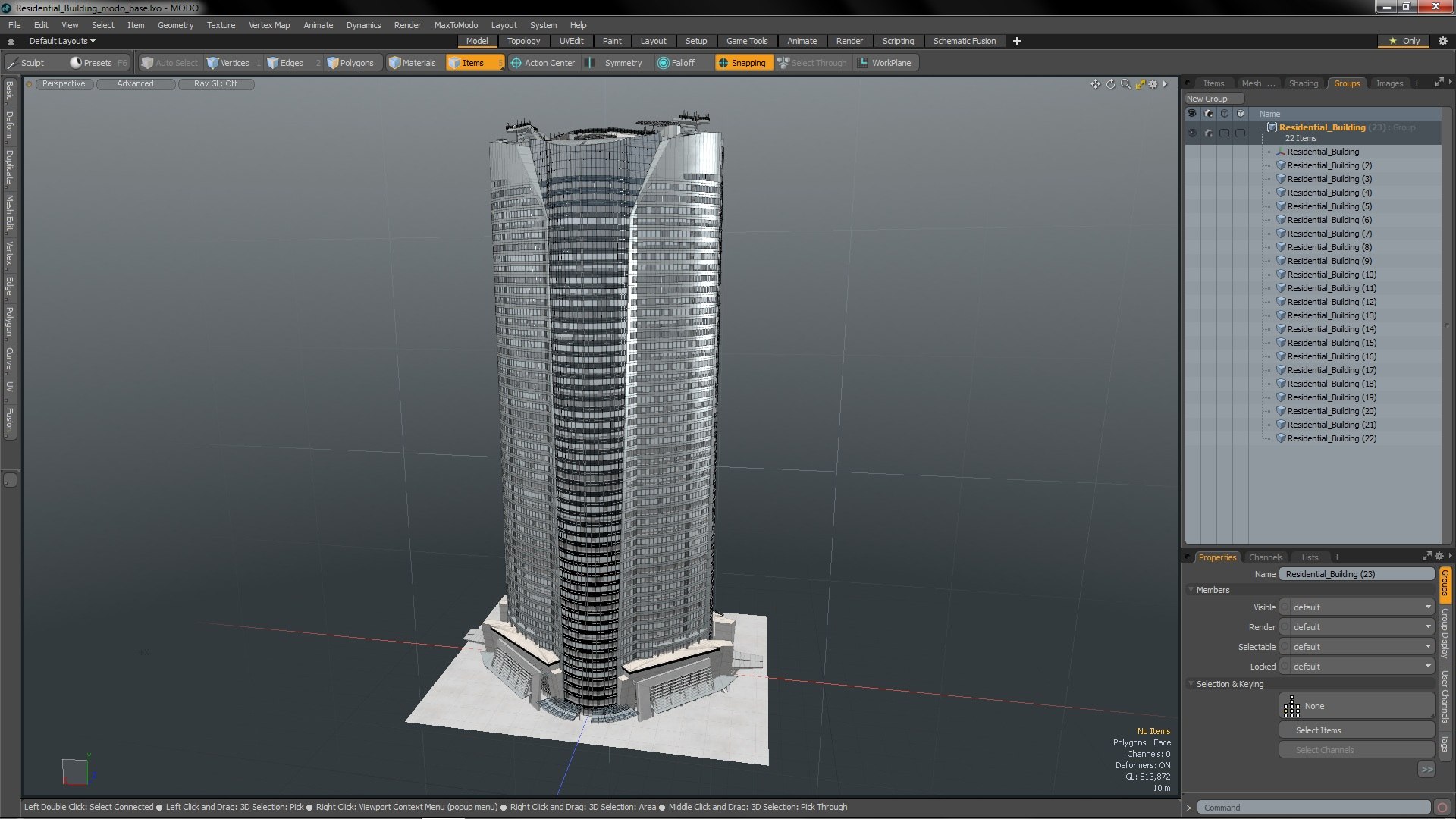The height and width of the screenshot is (819, 1456).
Task: Toggle visibility eye for Residential_Building group
Action: (x=1192, y=133)
